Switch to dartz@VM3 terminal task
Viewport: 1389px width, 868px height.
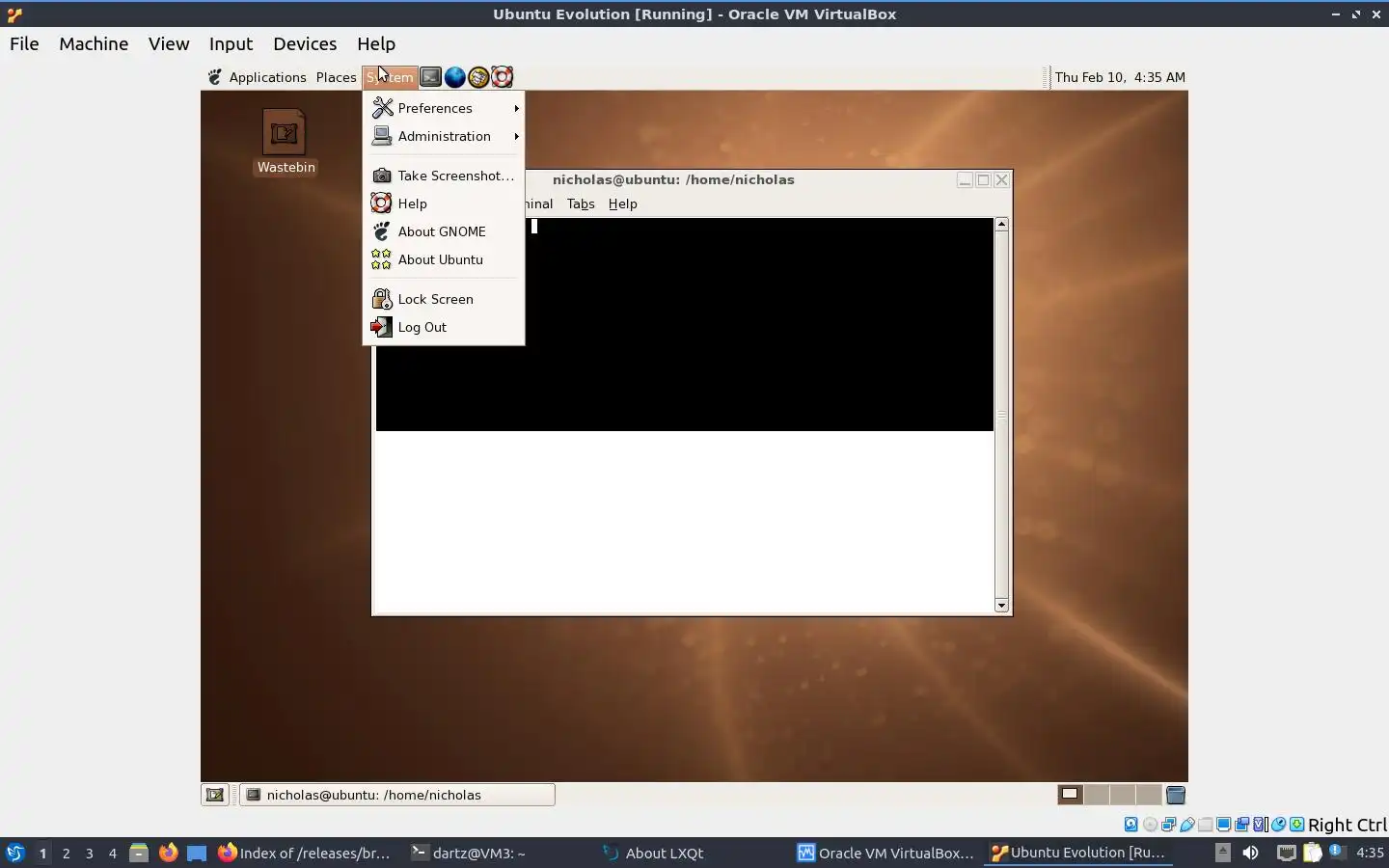tap(469, 853)
